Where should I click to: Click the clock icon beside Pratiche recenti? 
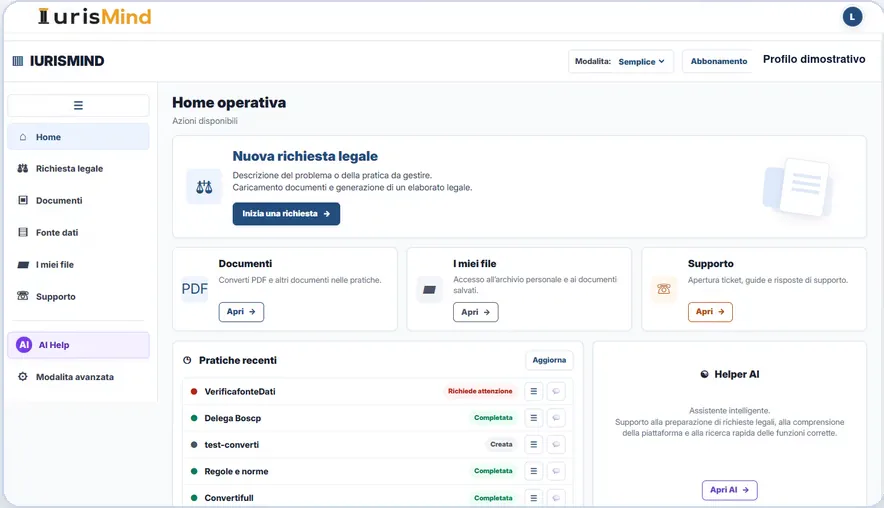click(187, 360)
